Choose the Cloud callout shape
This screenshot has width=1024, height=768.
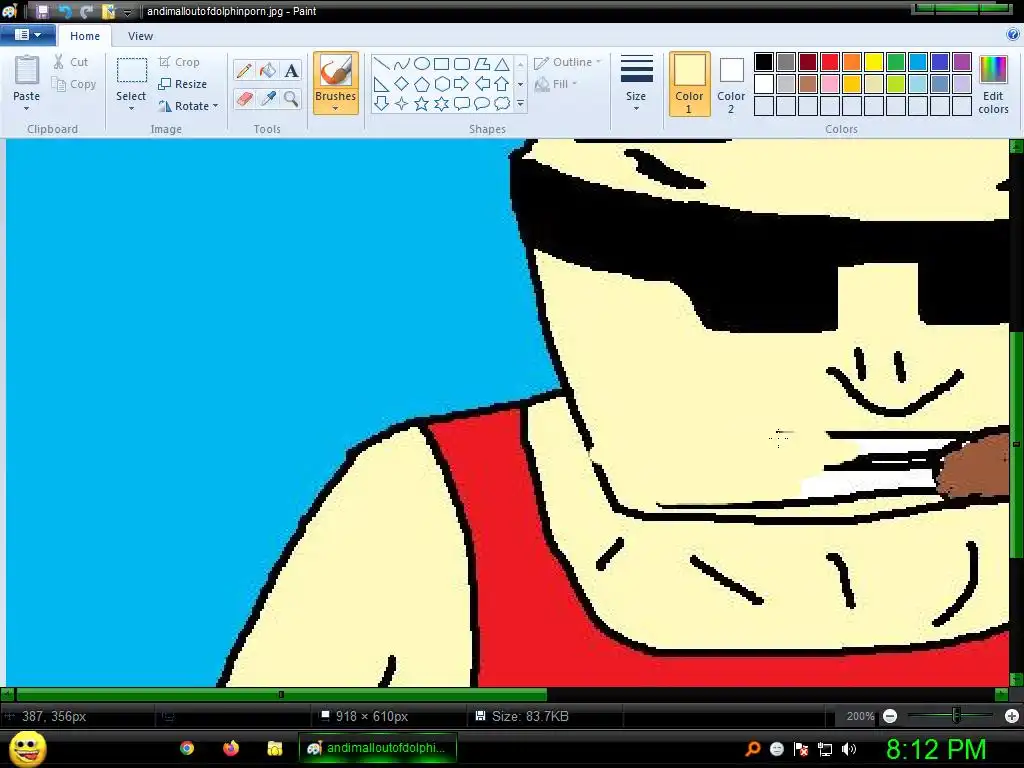pos(502,103)
